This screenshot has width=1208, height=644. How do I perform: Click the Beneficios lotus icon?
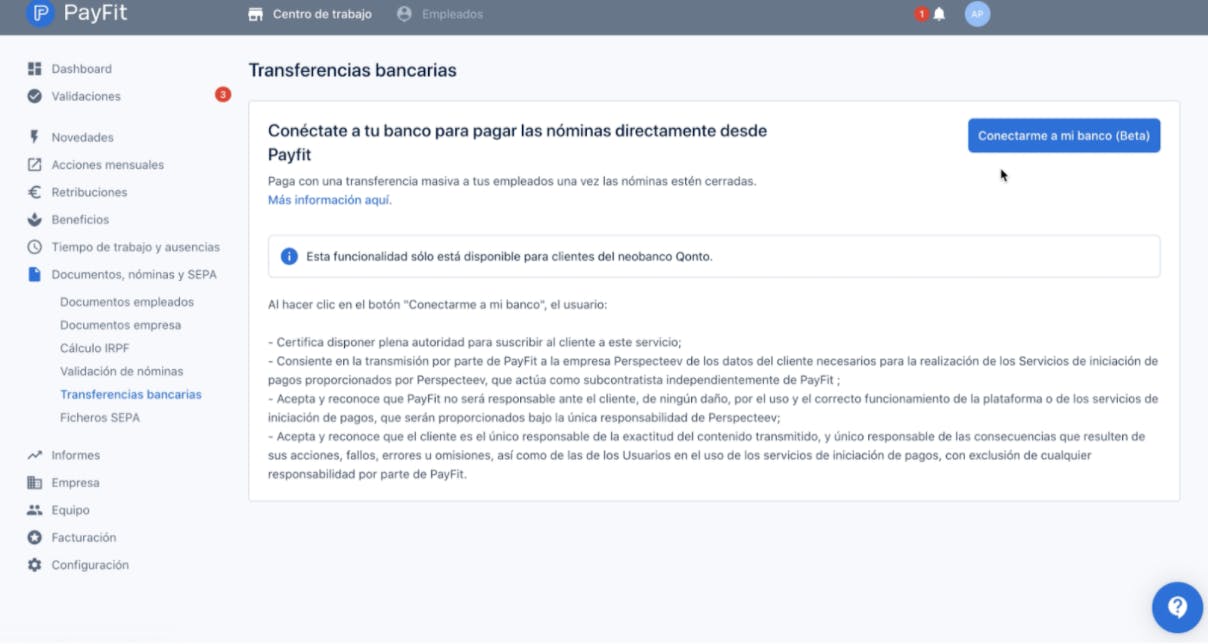coord(35,219)
